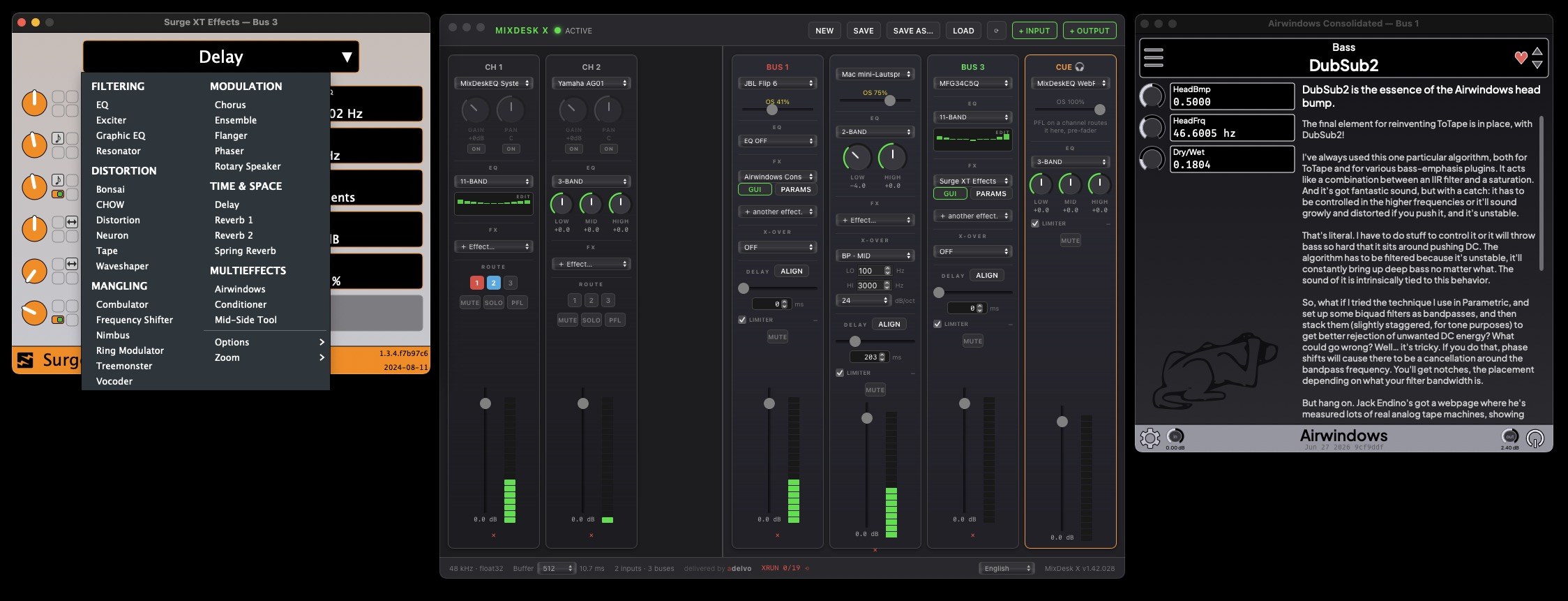This screenshot has height=601, width=1568.
Task: Toggle CH 1 route to bus 2
Action: tap(493, 283)
